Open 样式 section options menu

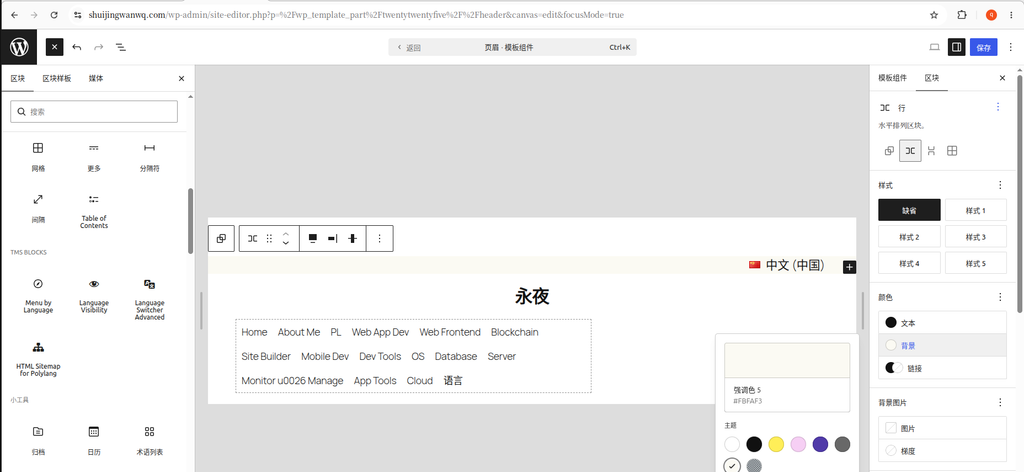pyautogui.click(x=1000, y=185)
